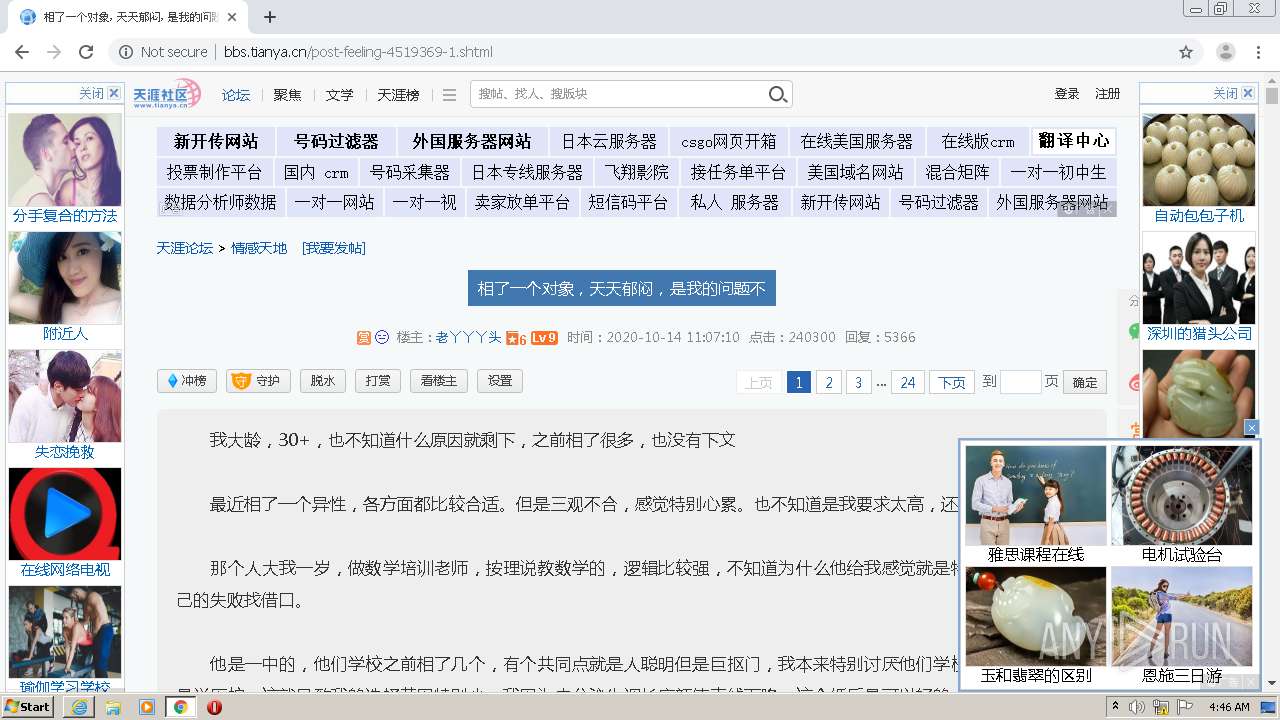Click the 翻译中心 ad link
The height and width of the screenshot is (720, 1280).
pos(1073,140)
